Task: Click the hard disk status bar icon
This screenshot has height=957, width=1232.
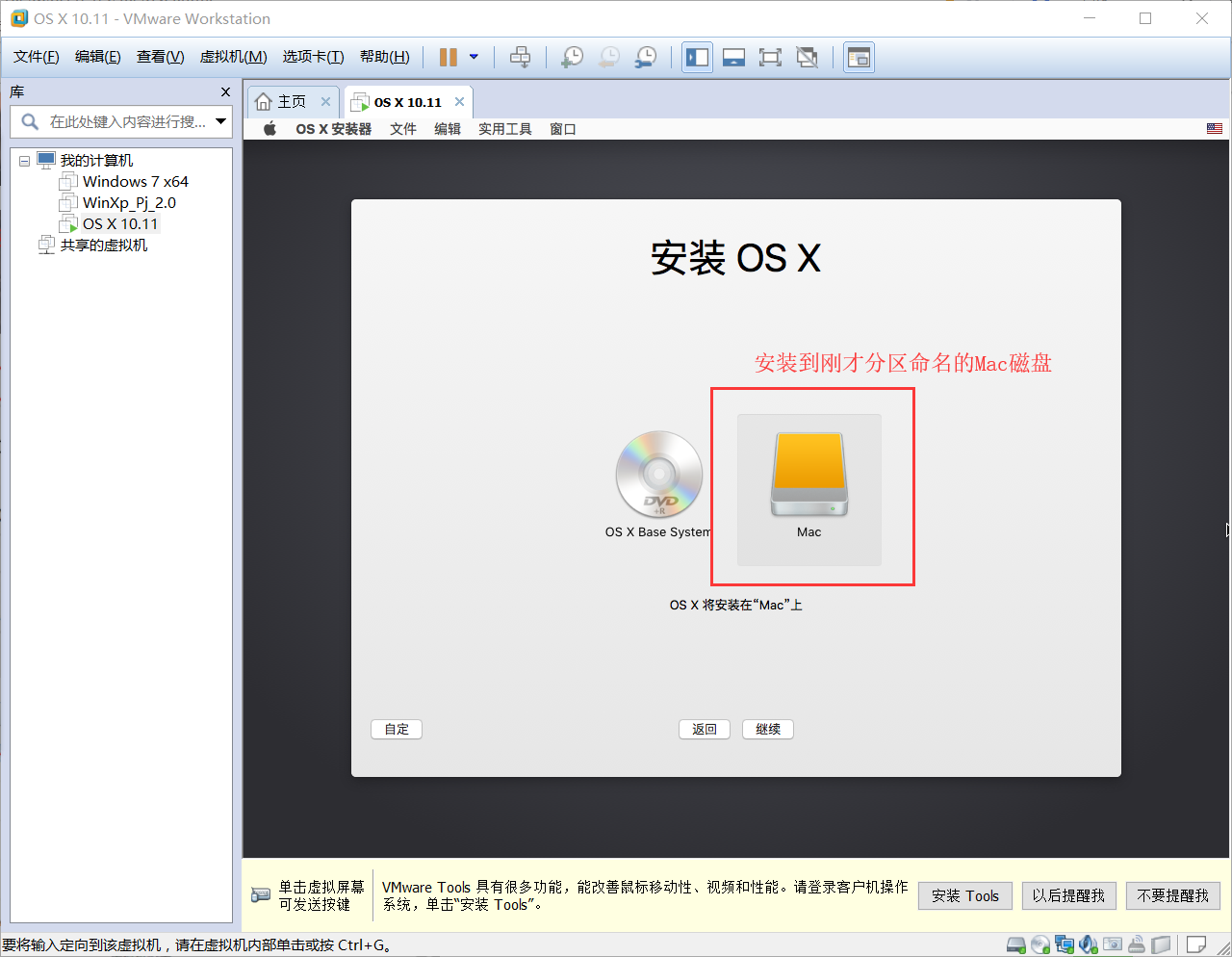Action: click(1016, 944)
